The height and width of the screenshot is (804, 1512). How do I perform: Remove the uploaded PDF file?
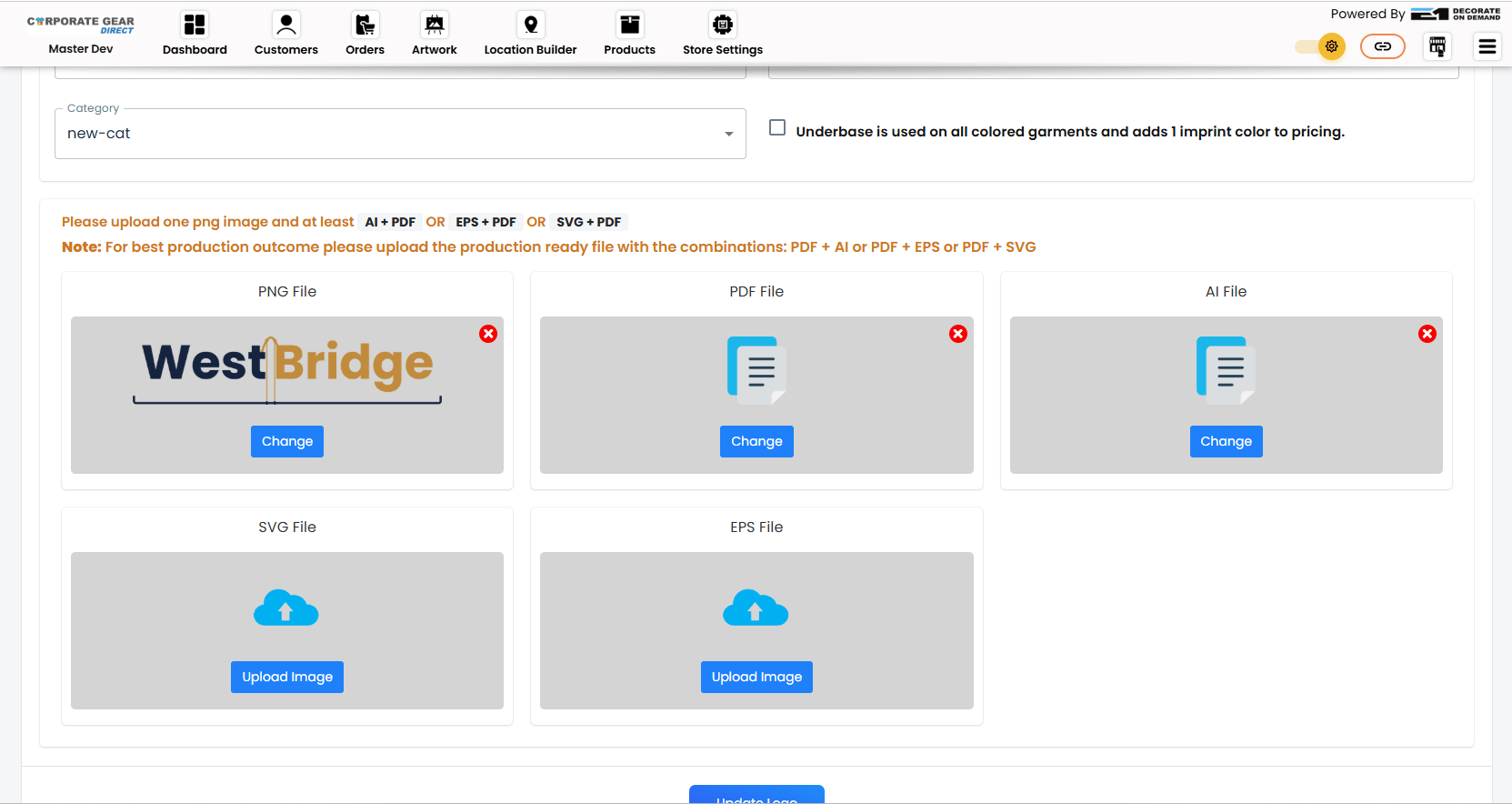(958, 334)
